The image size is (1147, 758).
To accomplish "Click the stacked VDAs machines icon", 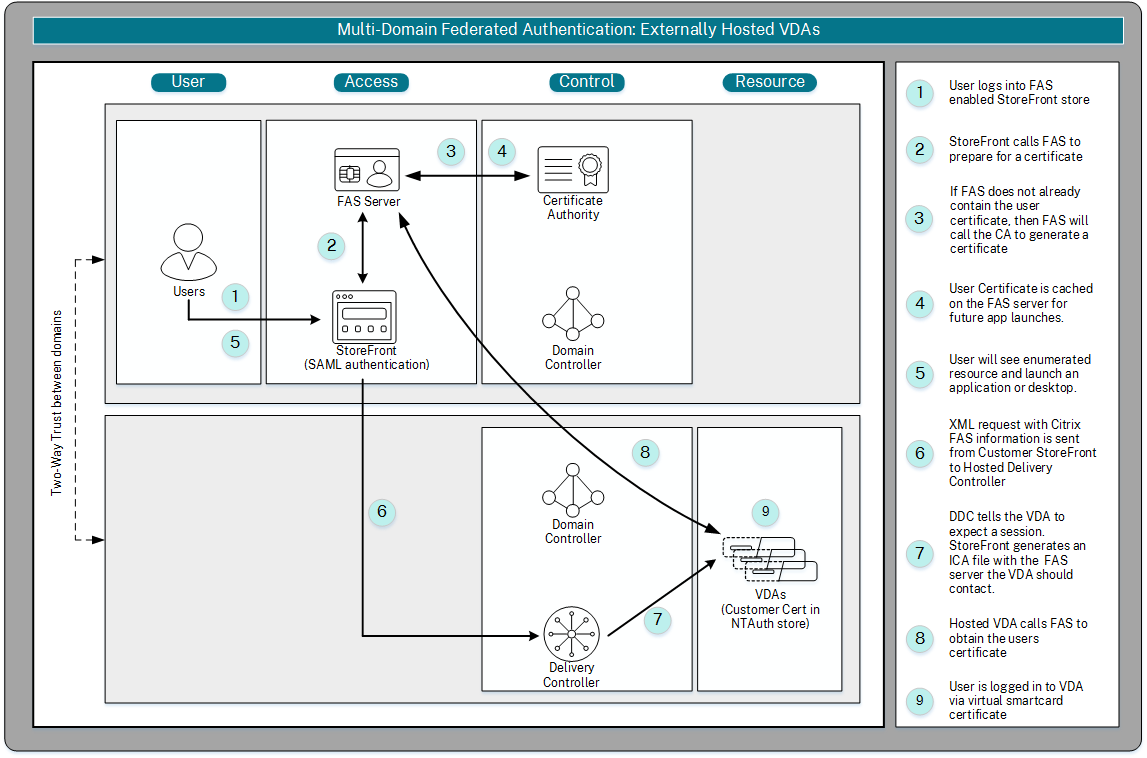I will click(770, 560).
